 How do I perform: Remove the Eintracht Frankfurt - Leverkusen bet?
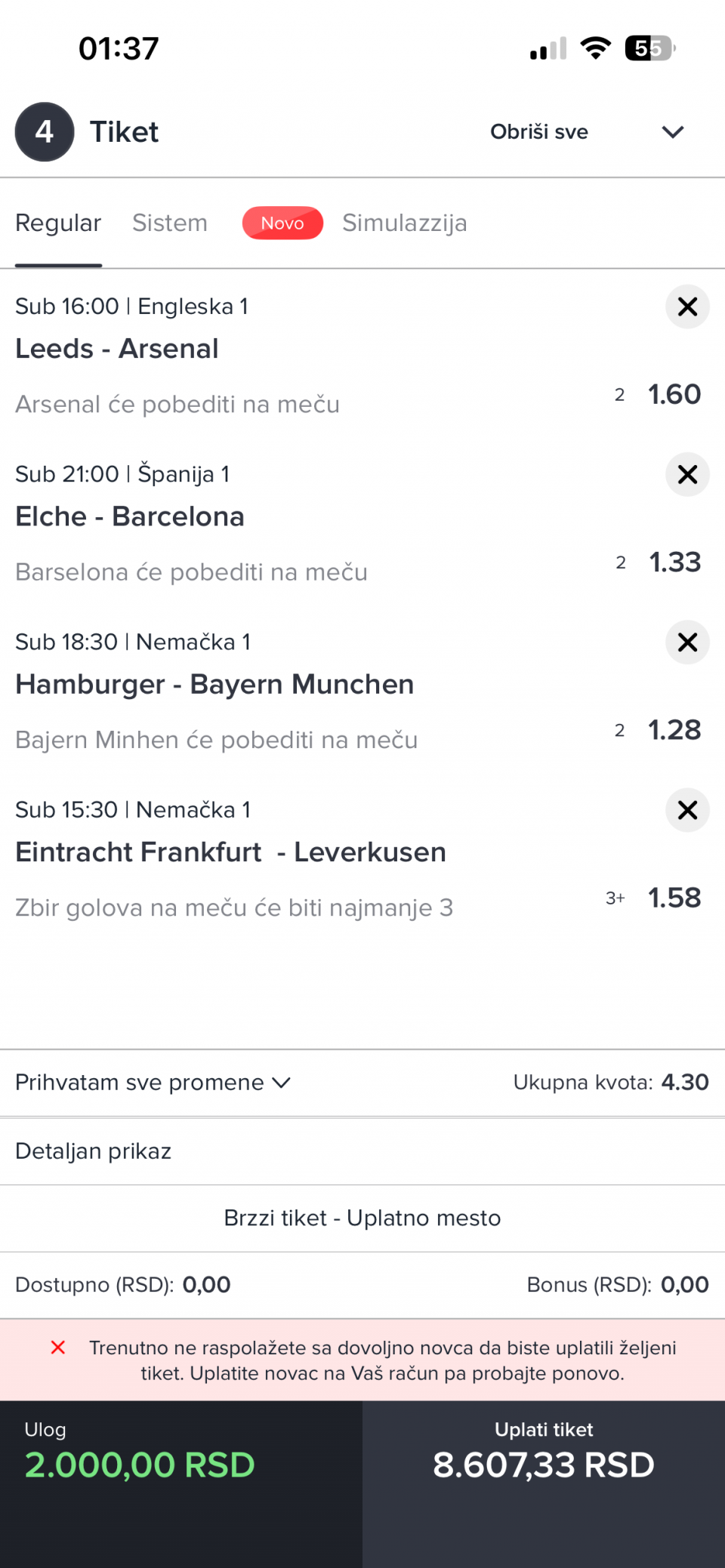(x=687, y=810)
